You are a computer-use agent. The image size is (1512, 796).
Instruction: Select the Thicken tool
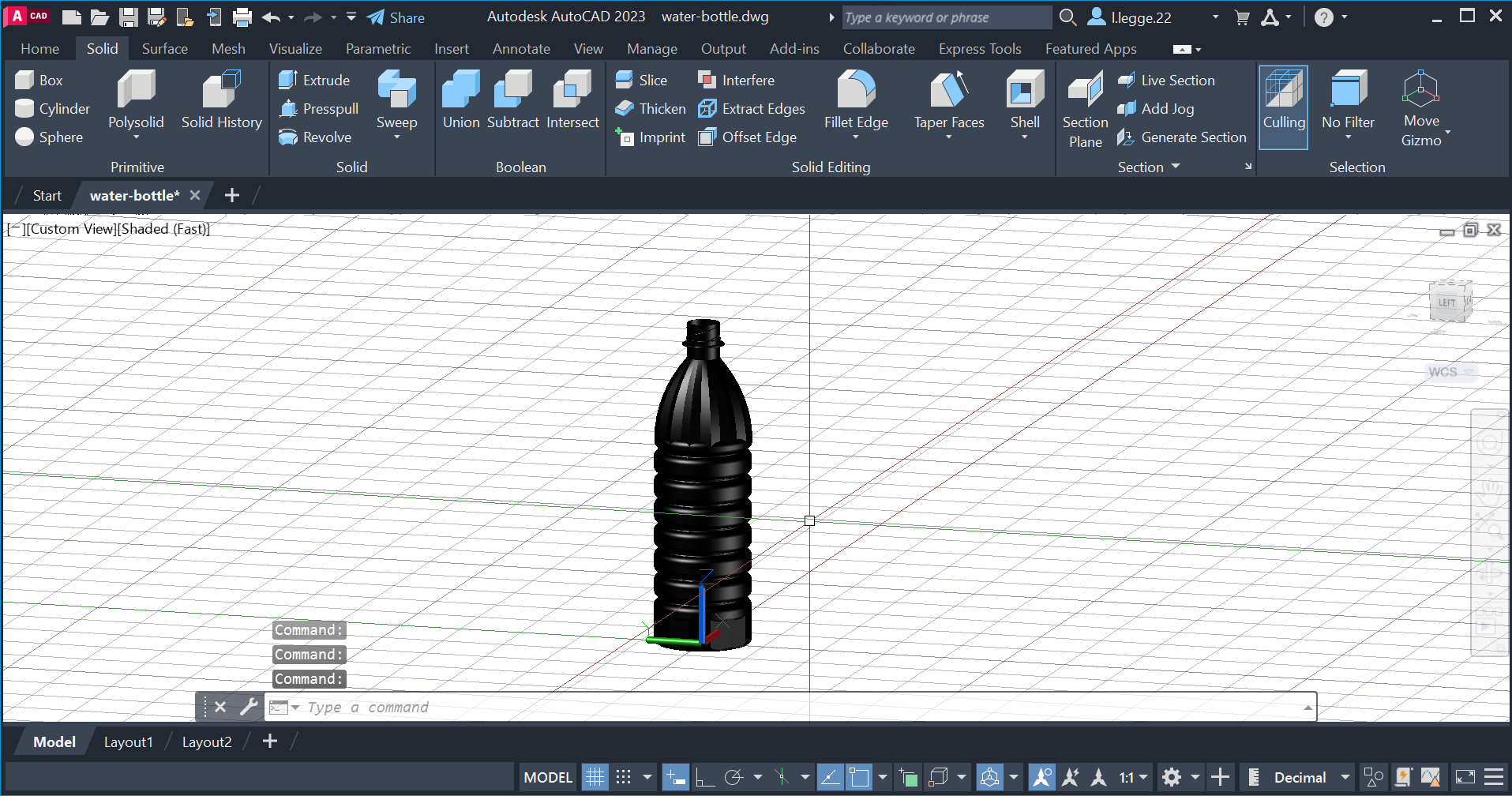pyautogui.click(x=651, y=108)
